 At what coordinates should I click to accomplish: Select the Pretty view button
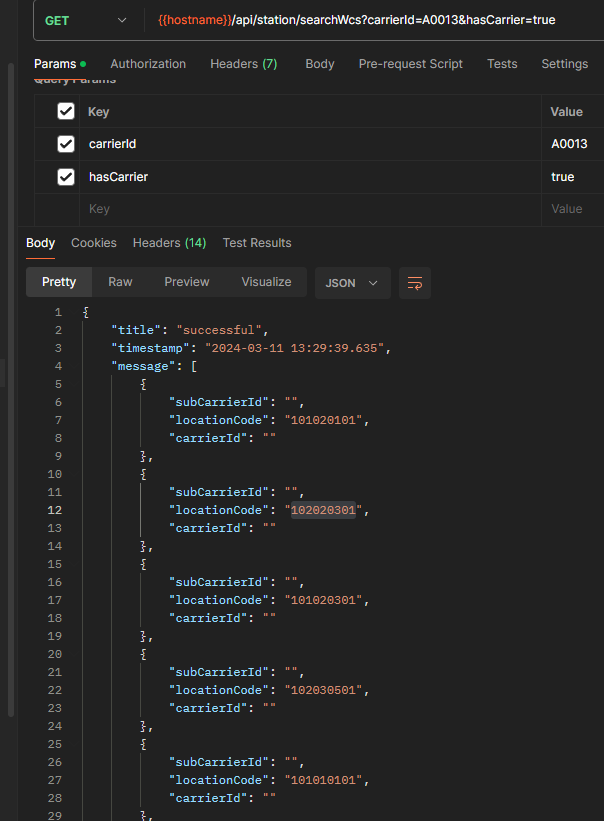click(59, 282)
